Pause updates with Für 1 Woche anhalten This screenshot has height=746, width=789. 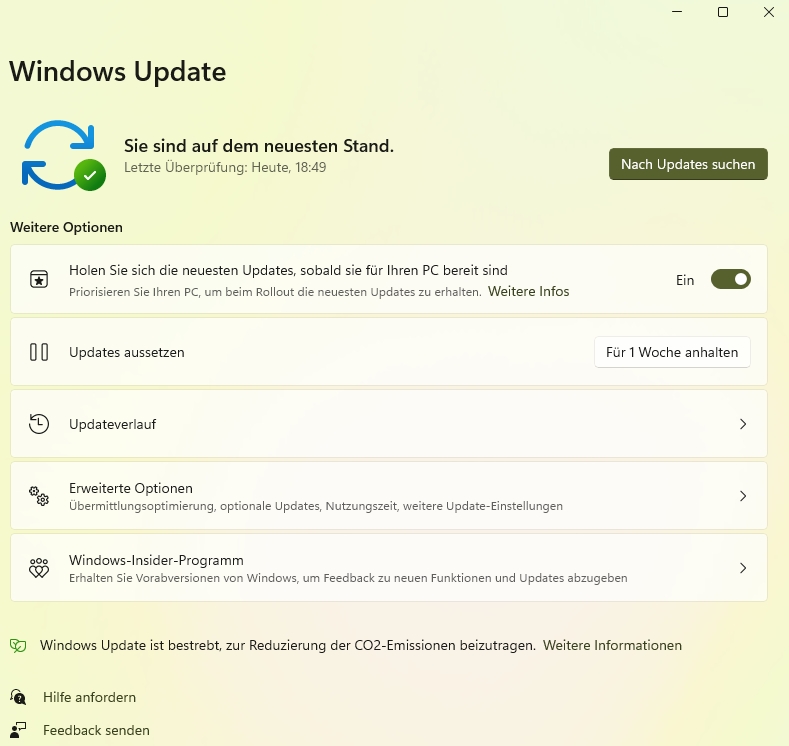point(672,352)
